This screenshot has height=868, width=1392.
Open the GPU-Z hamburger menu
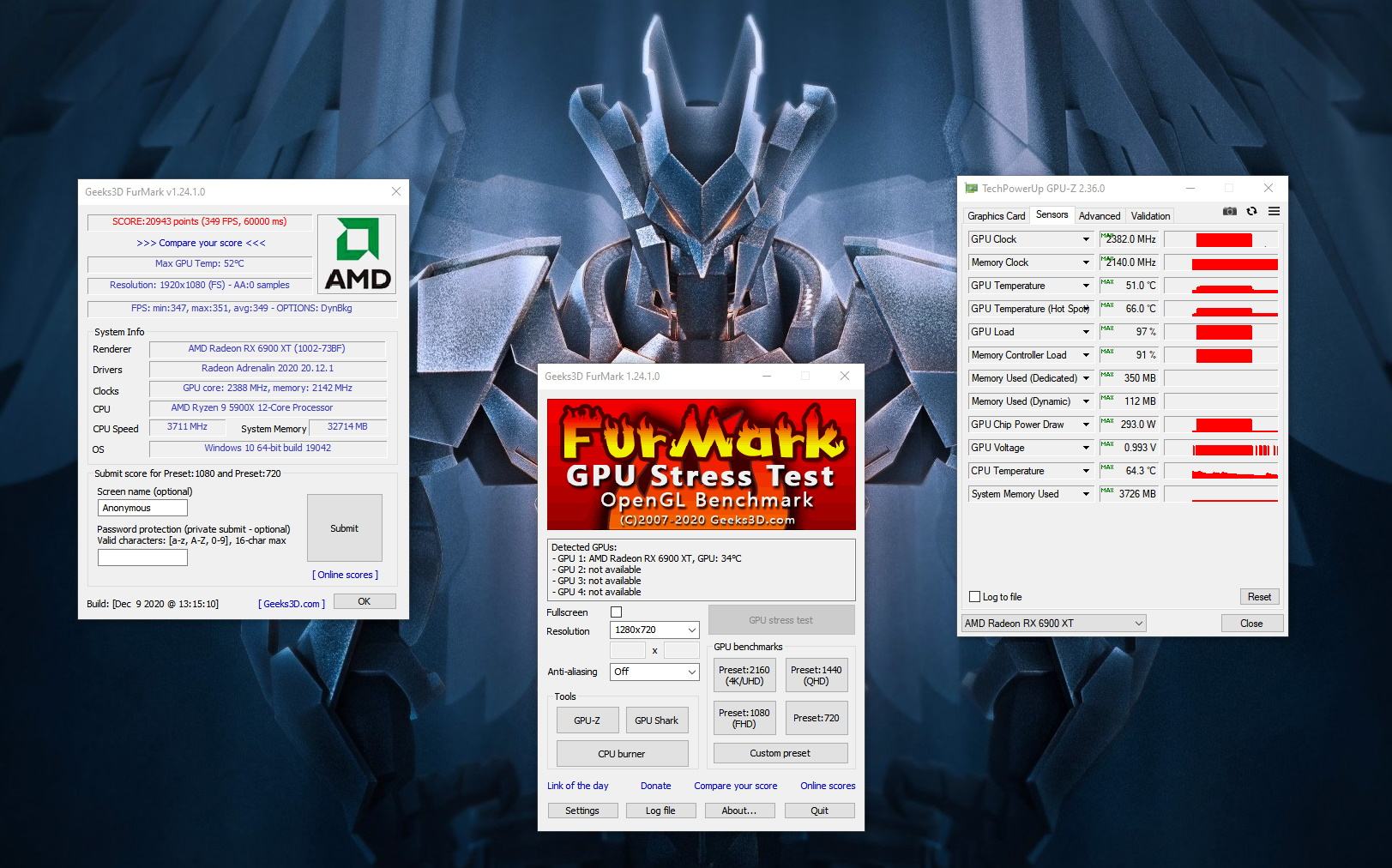pos(1274,211)
